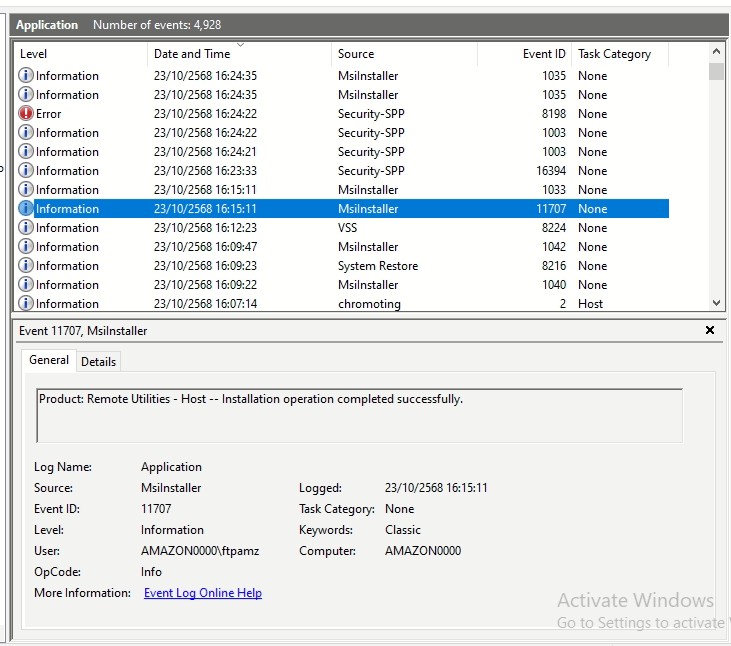Click info icon of VSS 8224 row
Viewport: 731px width, 646px height.
(26, 227)
